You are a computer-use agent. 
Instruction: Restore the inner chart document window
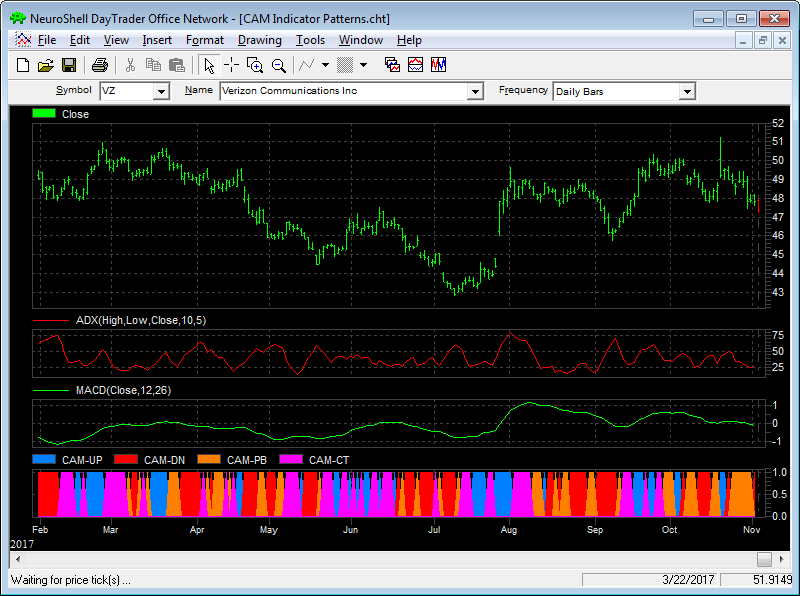click(763, 40)
